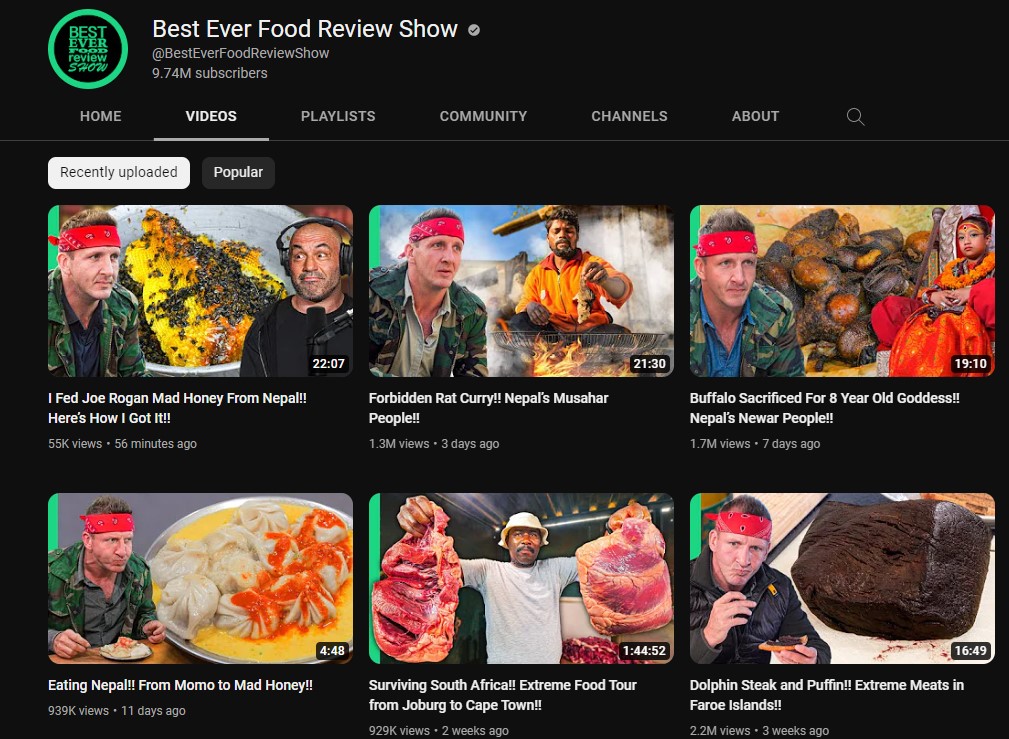Click title 'Forbidden Rat Curry!! Nepal's Musahar People!!'
This screenshot has height=739, width=1009.
click(488, 408)
